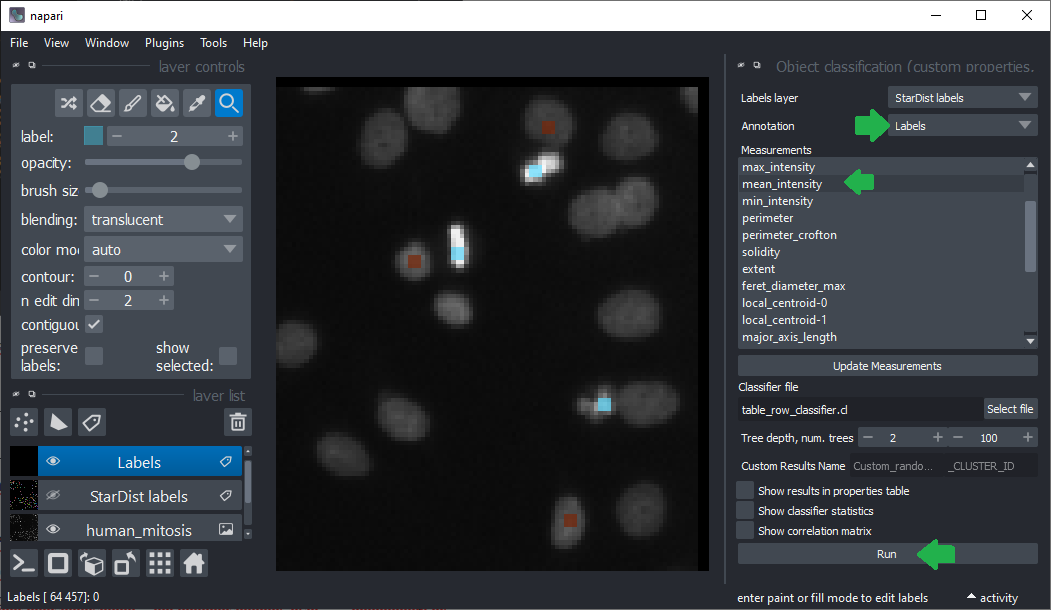Image resolution: width=1051 pixels, height=610 pixels.
Task: Delete selected layer with trash icon
Action: pyautogui.click(x=237, y=422)
